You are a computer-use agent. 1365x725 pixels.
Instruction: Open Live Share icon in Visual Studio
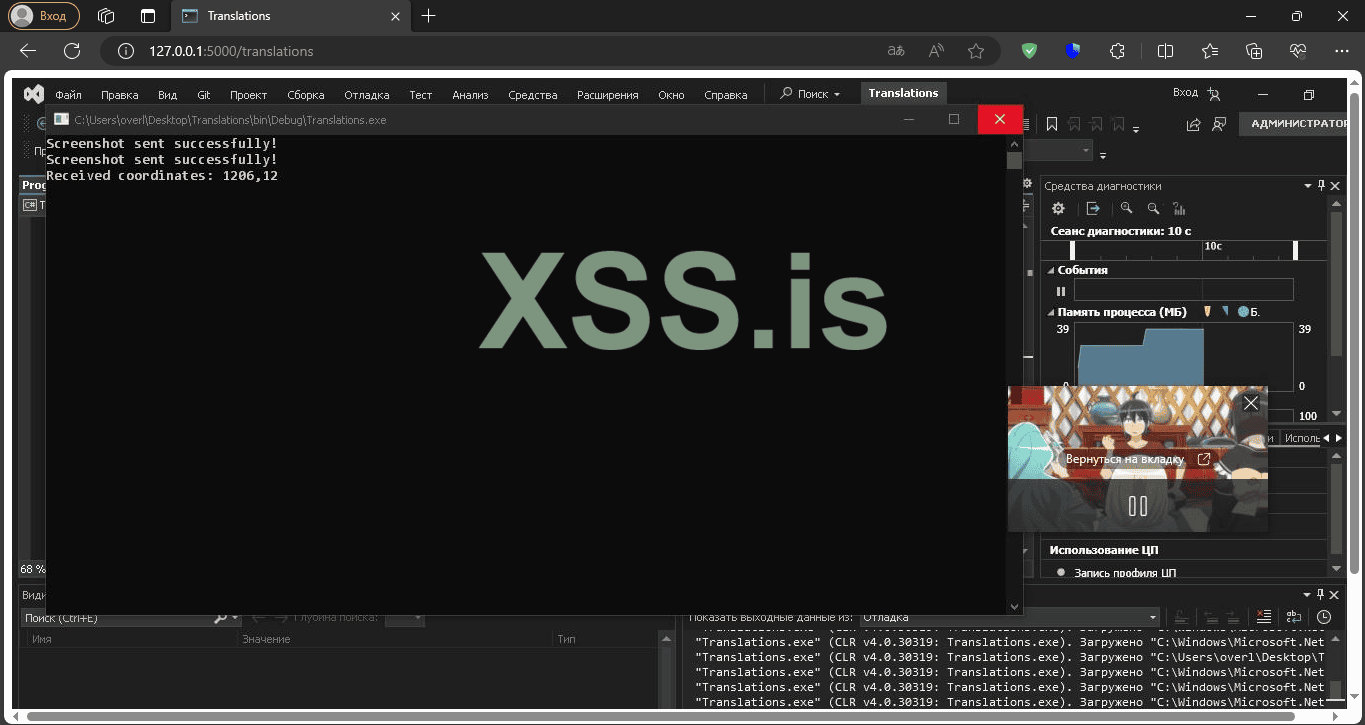coord(1193,124)
